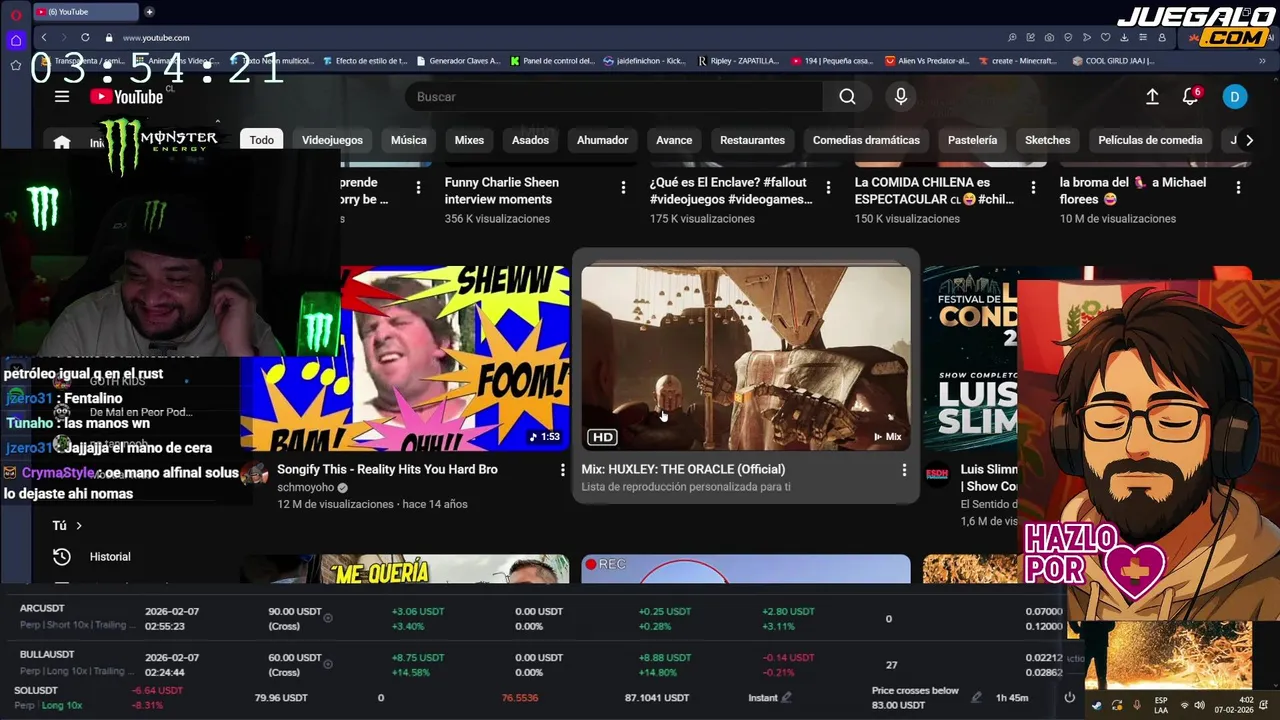
Task: Open Mix: HUXLEY: THE ORACLE (Official) title
Action: (683, 469)
